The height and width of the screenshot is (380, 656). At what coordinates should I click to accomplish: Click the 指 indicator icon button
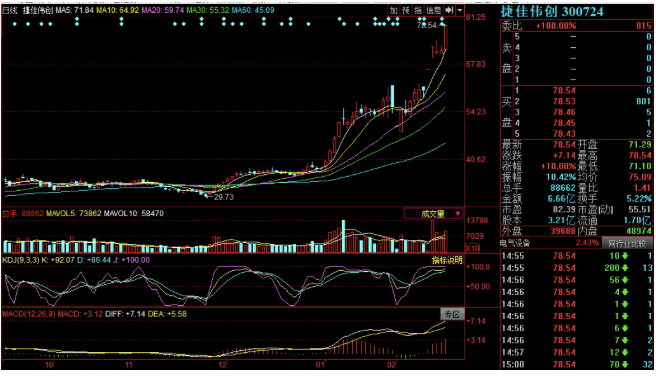coord(418,10)
